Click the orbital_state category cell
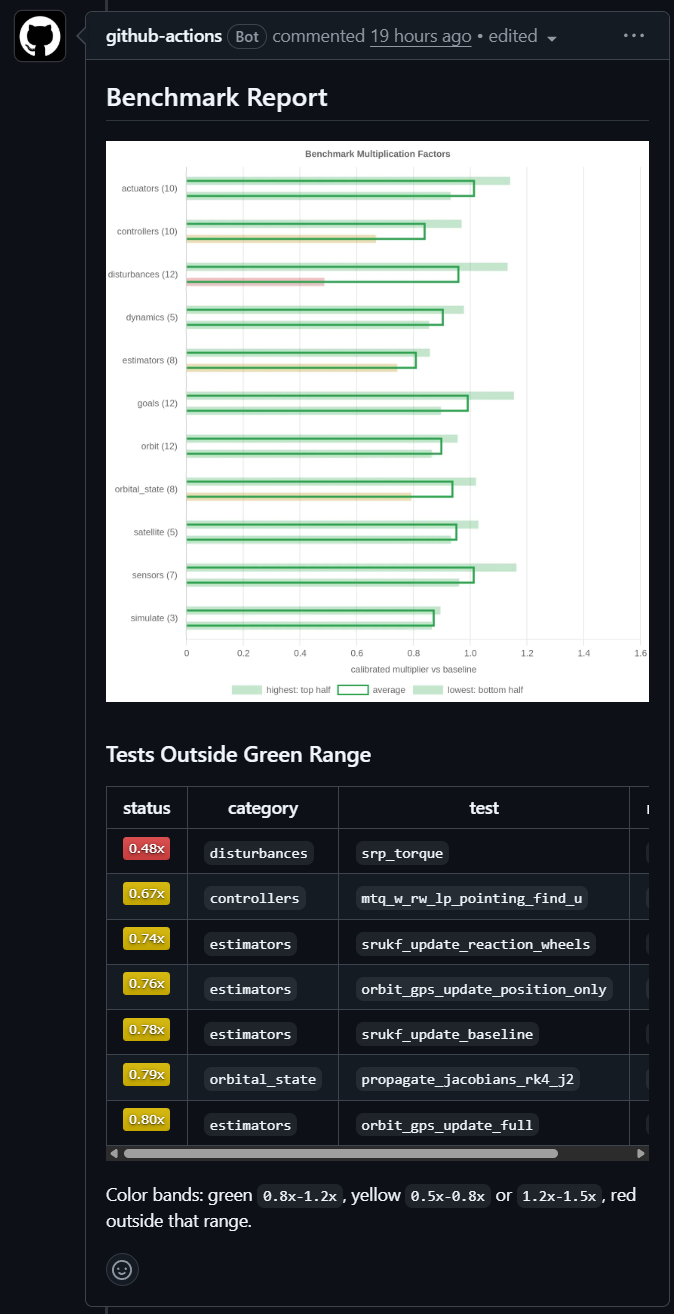The height and width of the screenshot is (1314, 674). 263,1078
